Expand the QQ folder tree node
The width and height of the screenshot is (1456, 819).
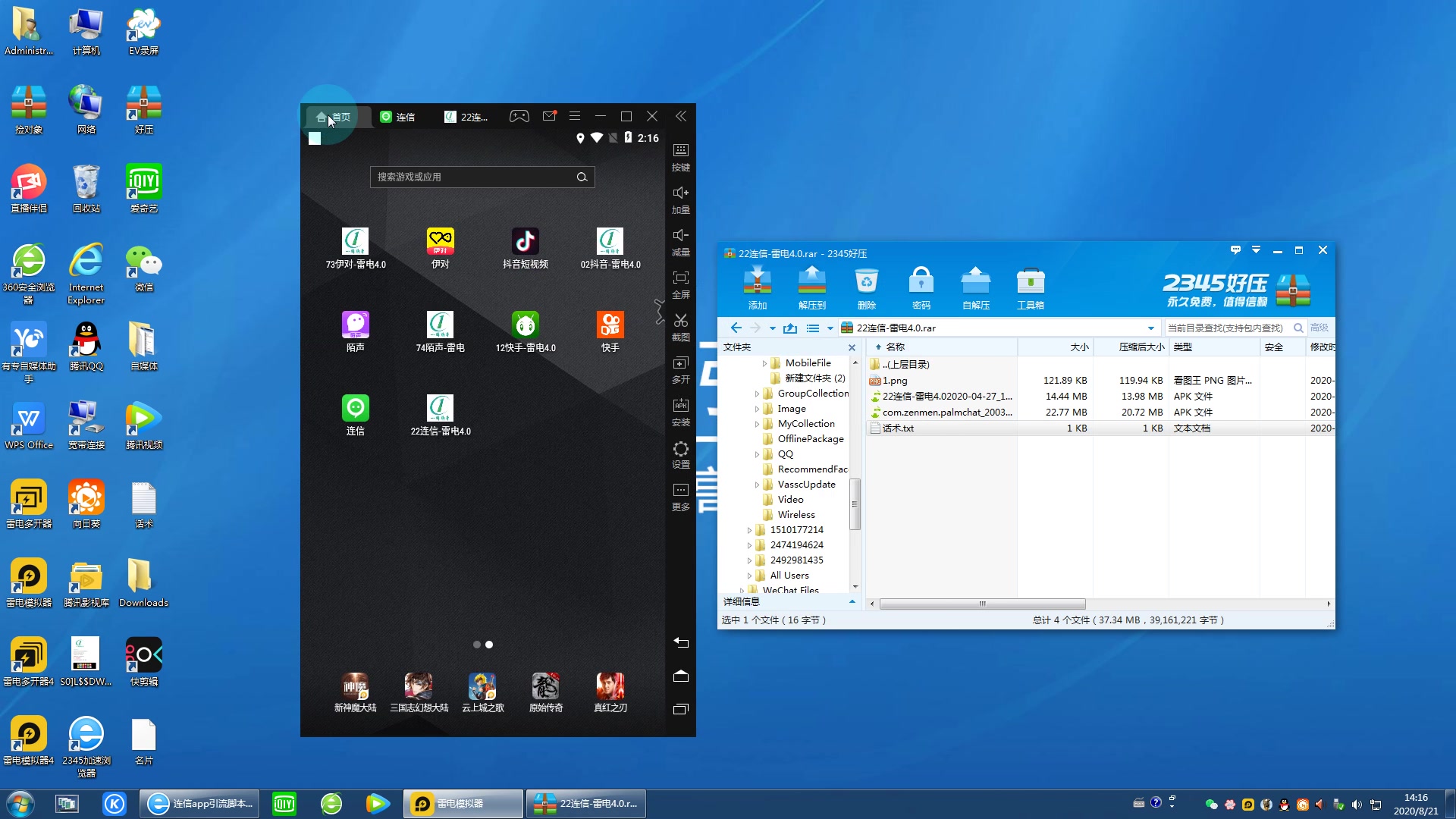click(757, 454)
